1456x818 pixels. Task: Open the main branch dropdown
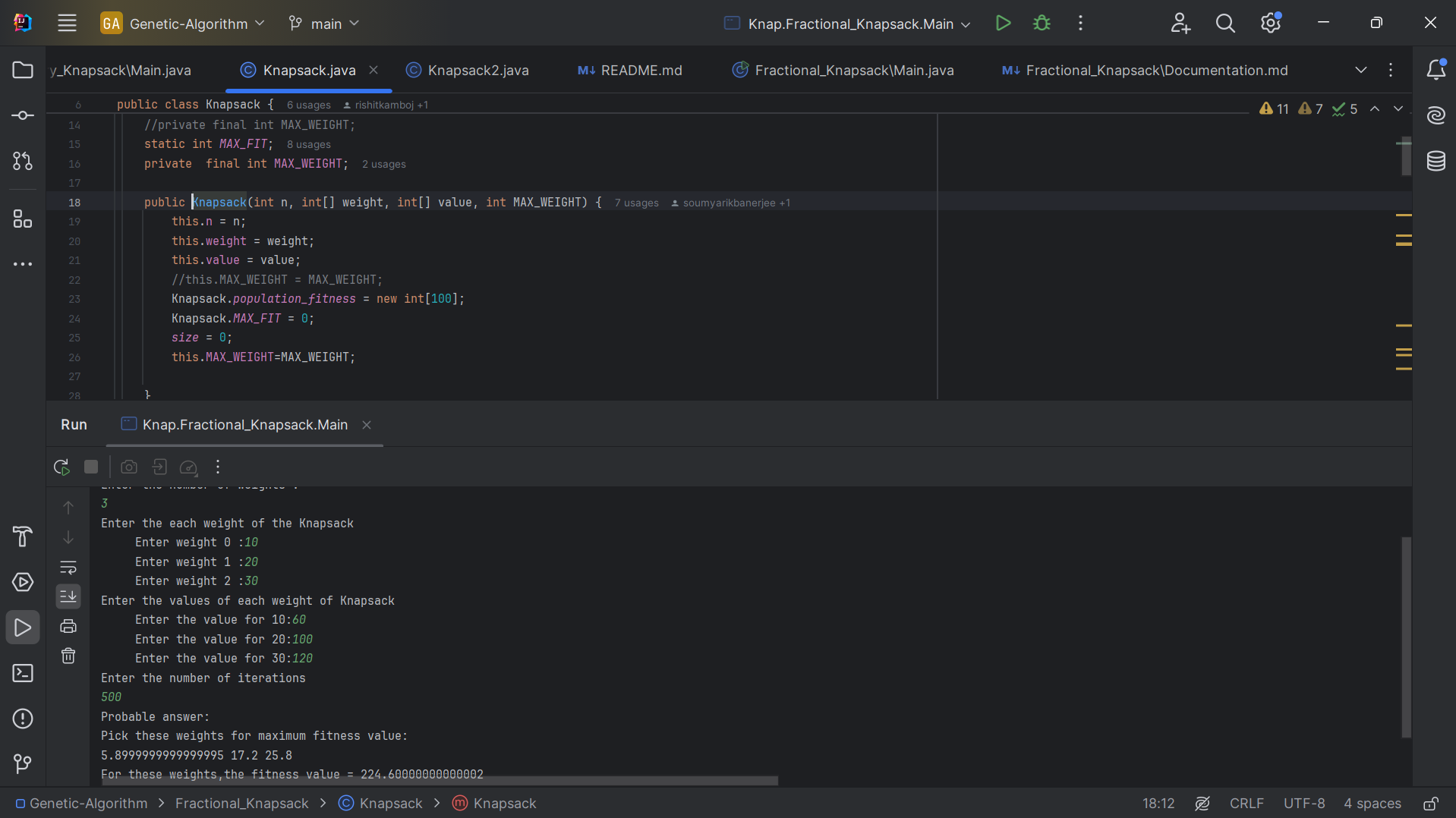324,24
